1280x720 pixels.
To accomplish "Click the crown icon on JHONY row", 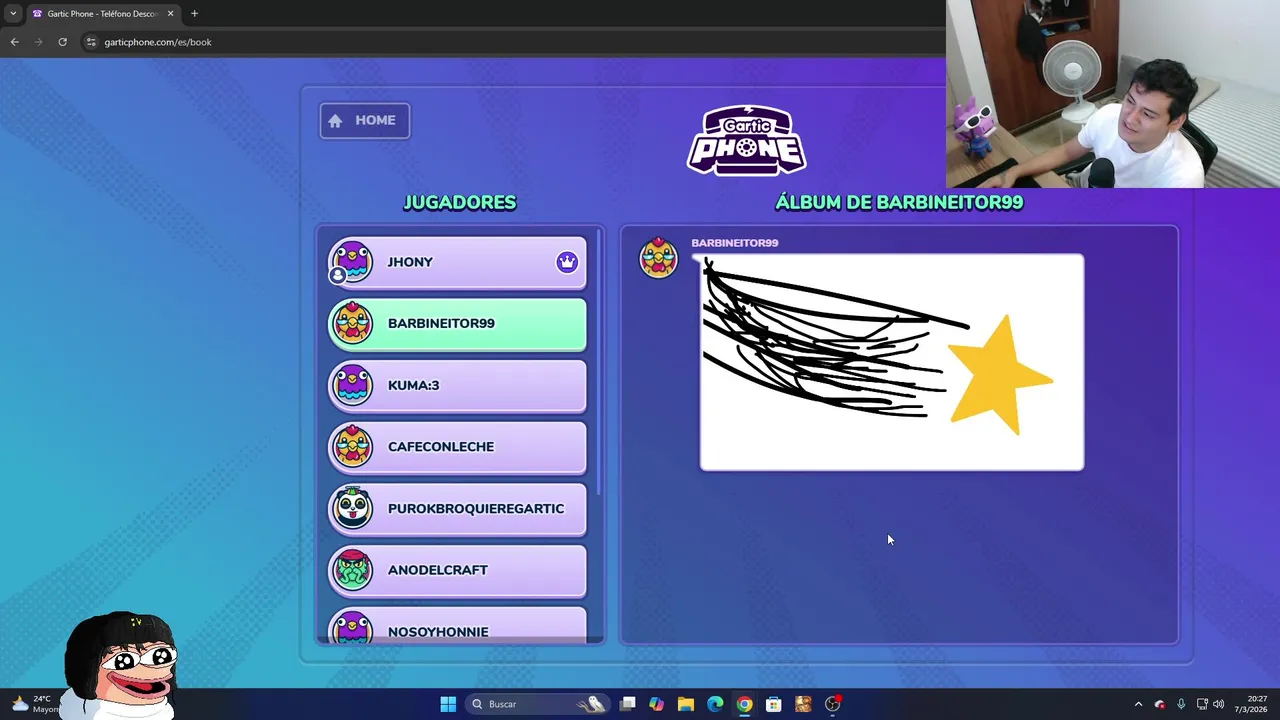I will [567, 262].
